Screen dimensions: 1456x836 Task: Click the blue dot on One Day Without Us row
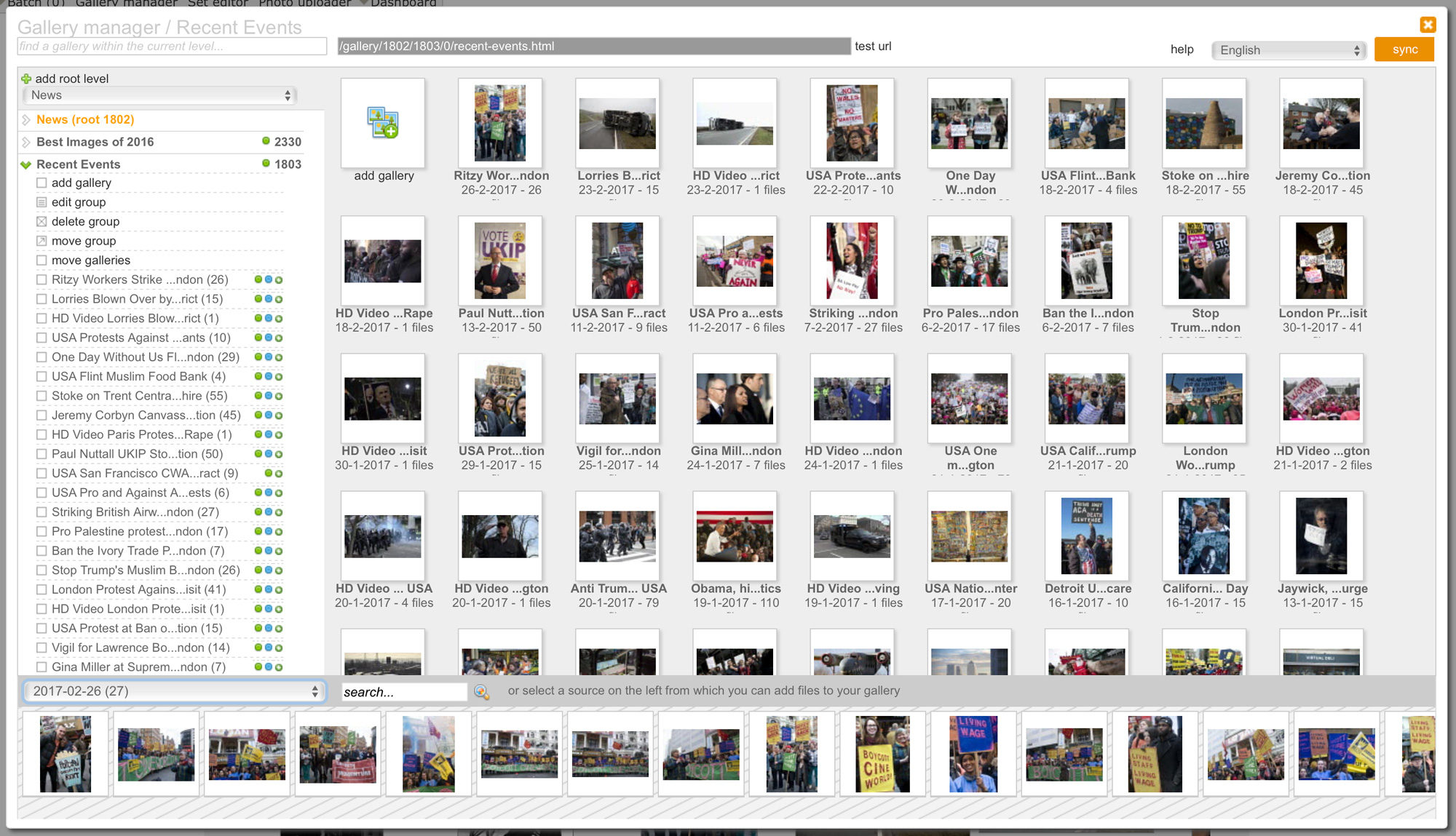click(x=269, y=357)
